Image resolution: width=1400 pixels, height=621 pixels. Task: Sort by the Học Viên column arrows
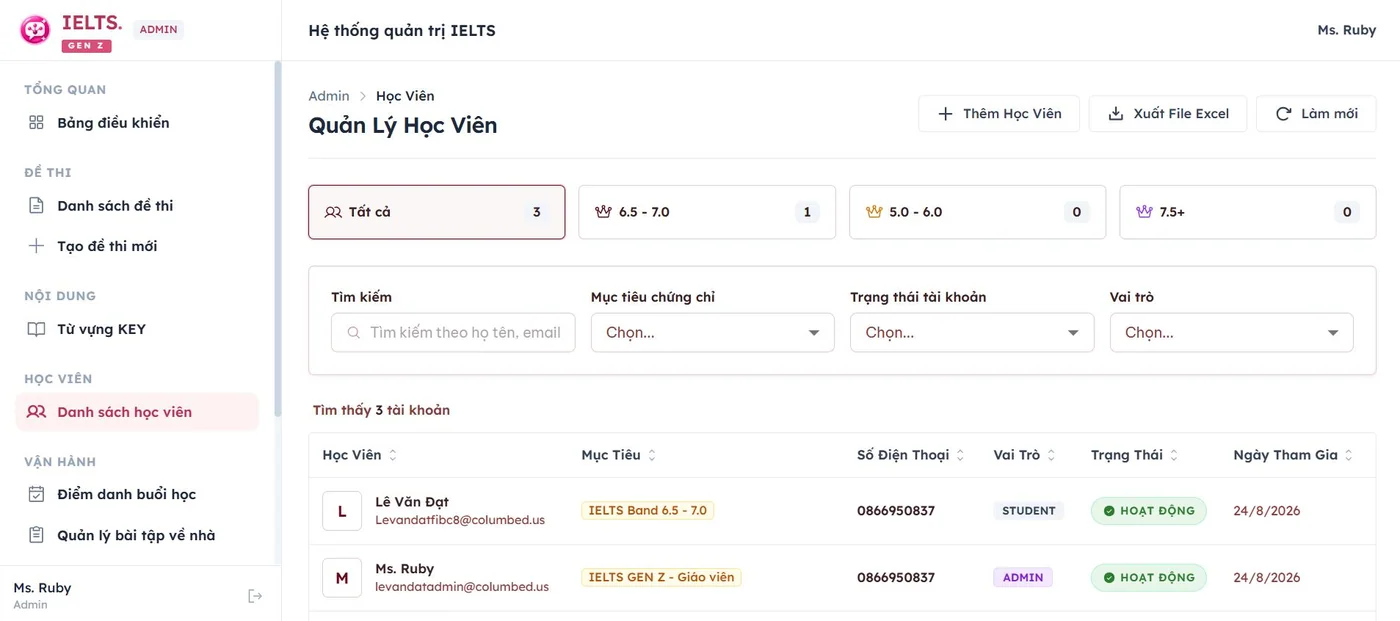coord(393,455)
